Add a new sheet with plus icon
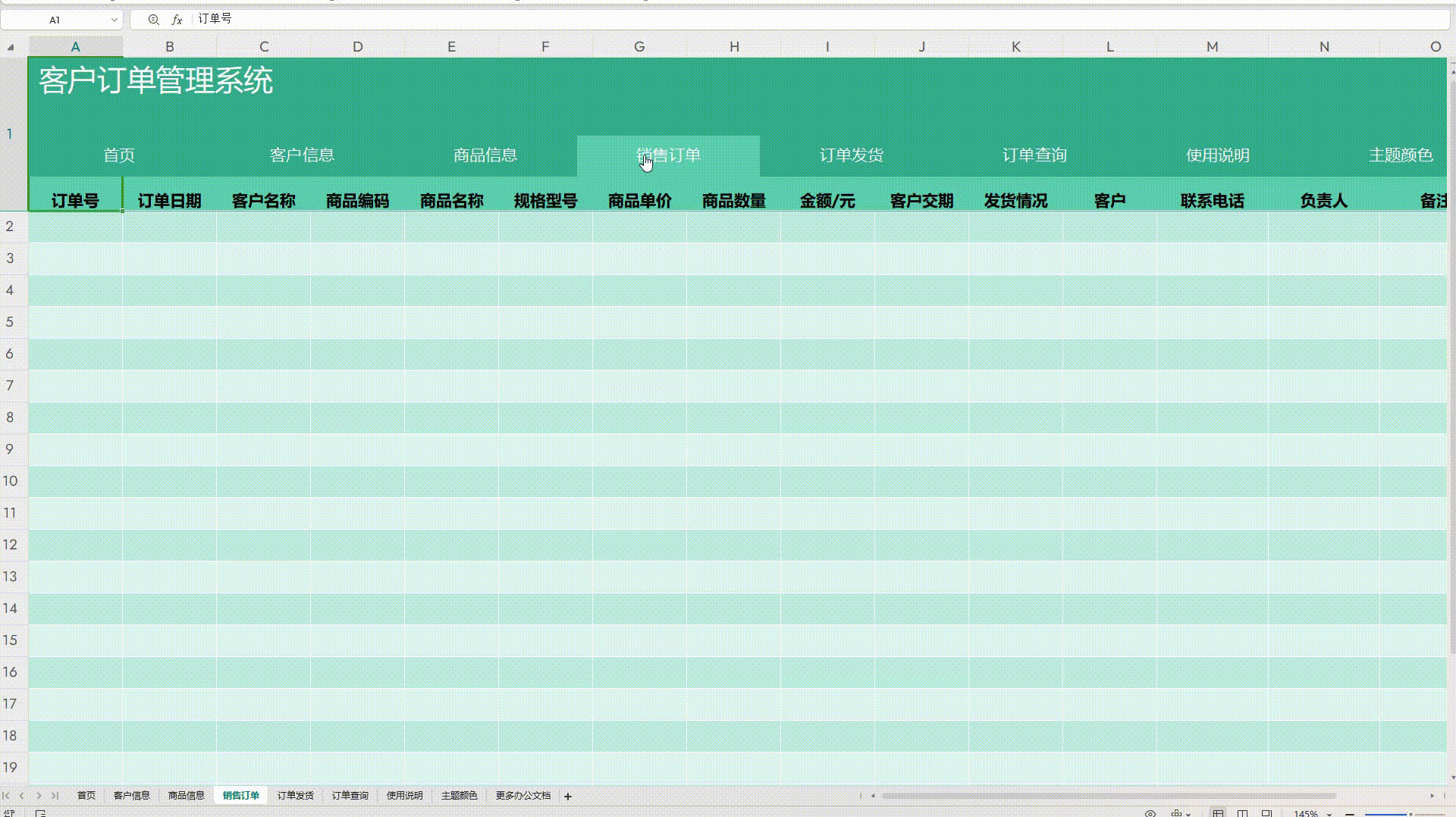The width and height of the screenshot is (1456, 817). click(568, 797)
